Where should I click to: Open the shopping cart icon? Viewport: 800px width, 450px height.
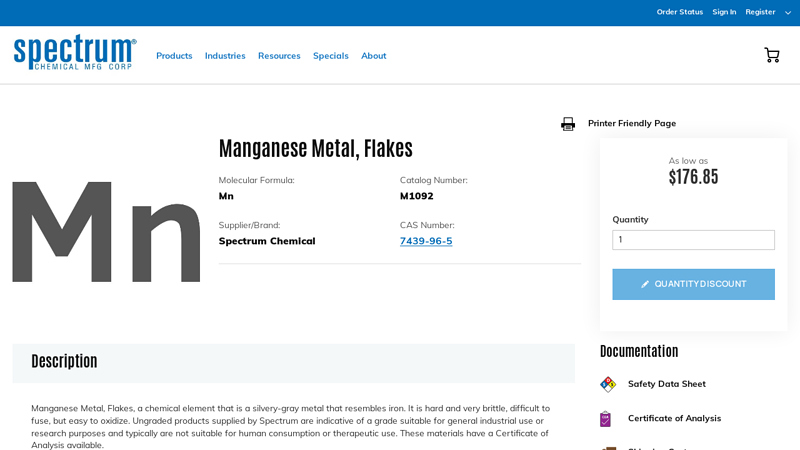click(x=771, y=55)
